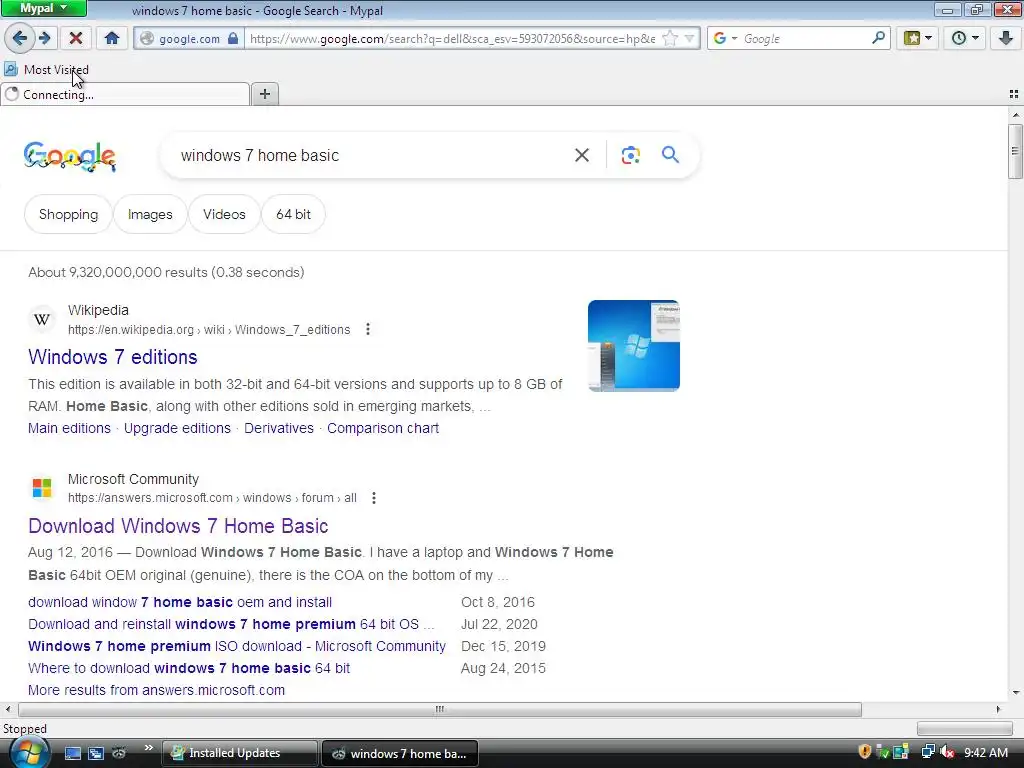Bookmark this page with the star icon

pos(670,39)
